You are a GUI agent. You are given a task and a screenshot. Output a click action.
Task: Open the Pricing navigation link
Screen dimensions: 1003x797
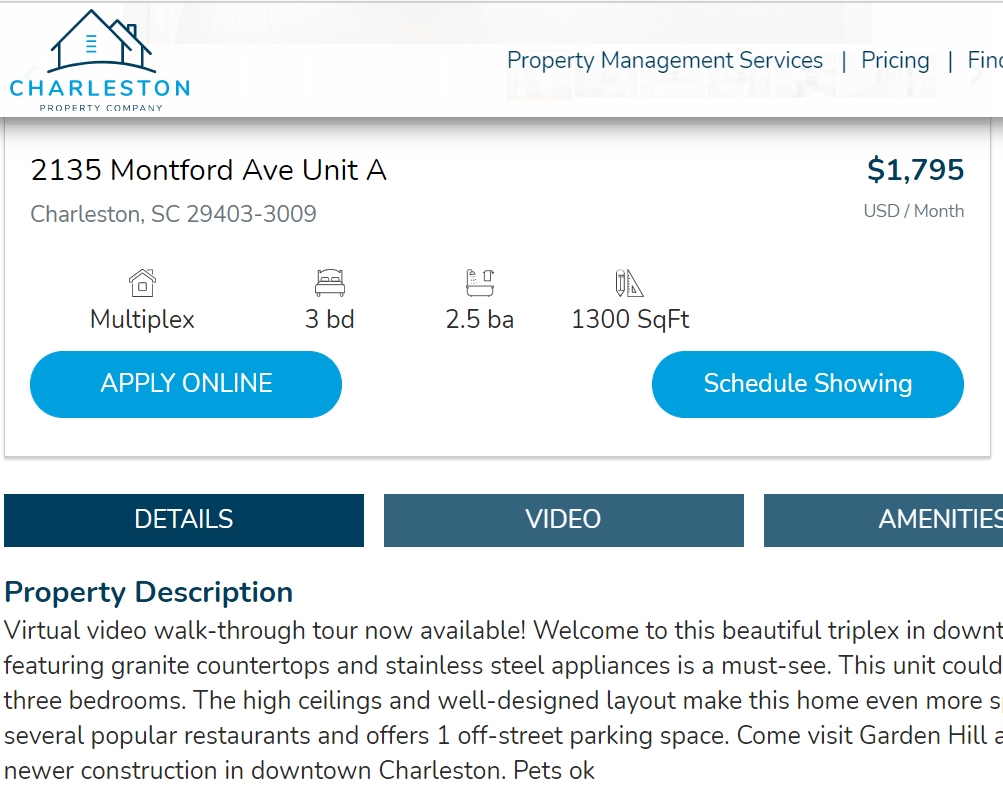pyautogui.click(x=895, y=60)
